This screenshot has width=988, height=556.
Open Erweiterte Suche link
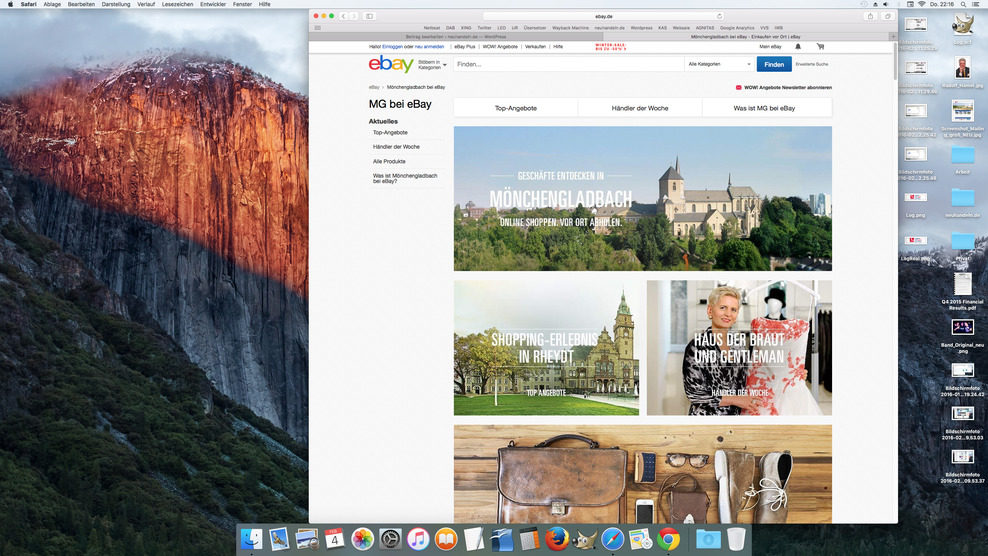pos(812,64)
